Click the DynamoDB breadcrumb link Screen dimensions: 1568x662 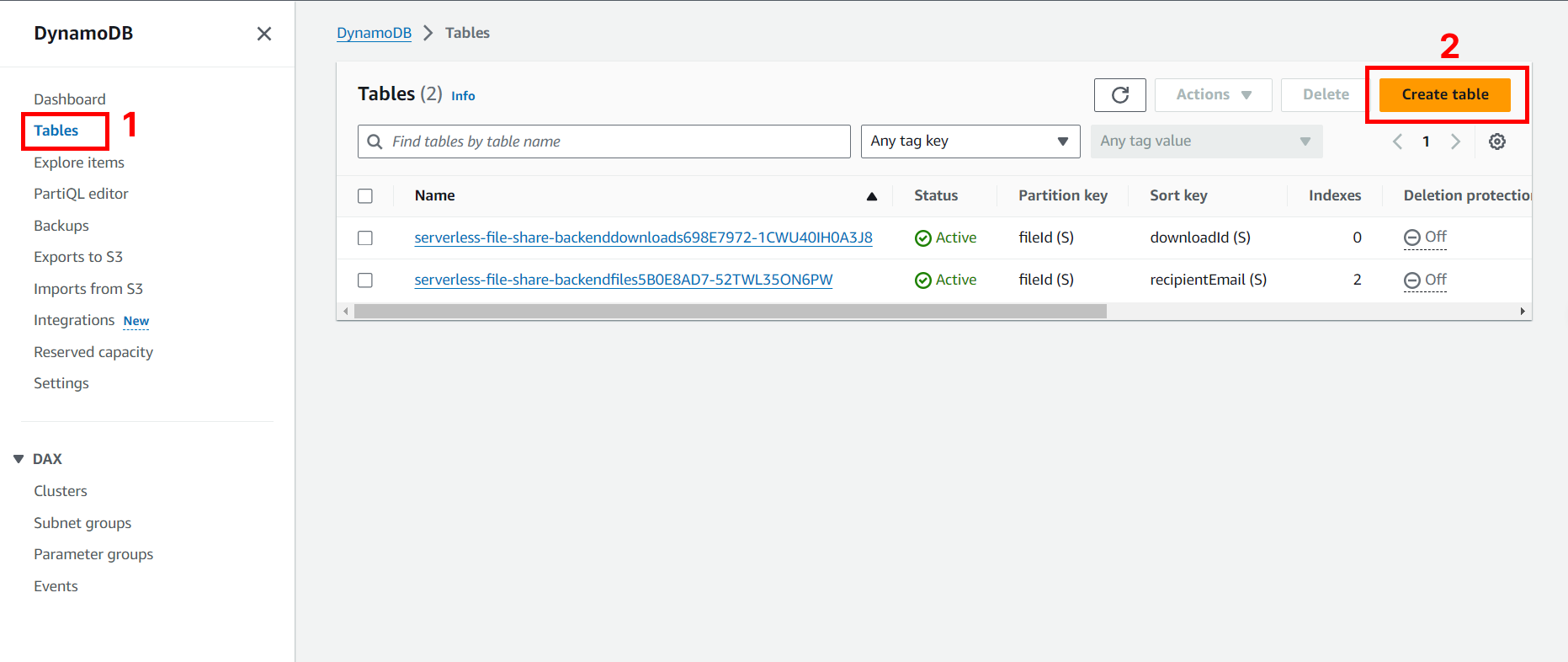(x=374, y=33)
